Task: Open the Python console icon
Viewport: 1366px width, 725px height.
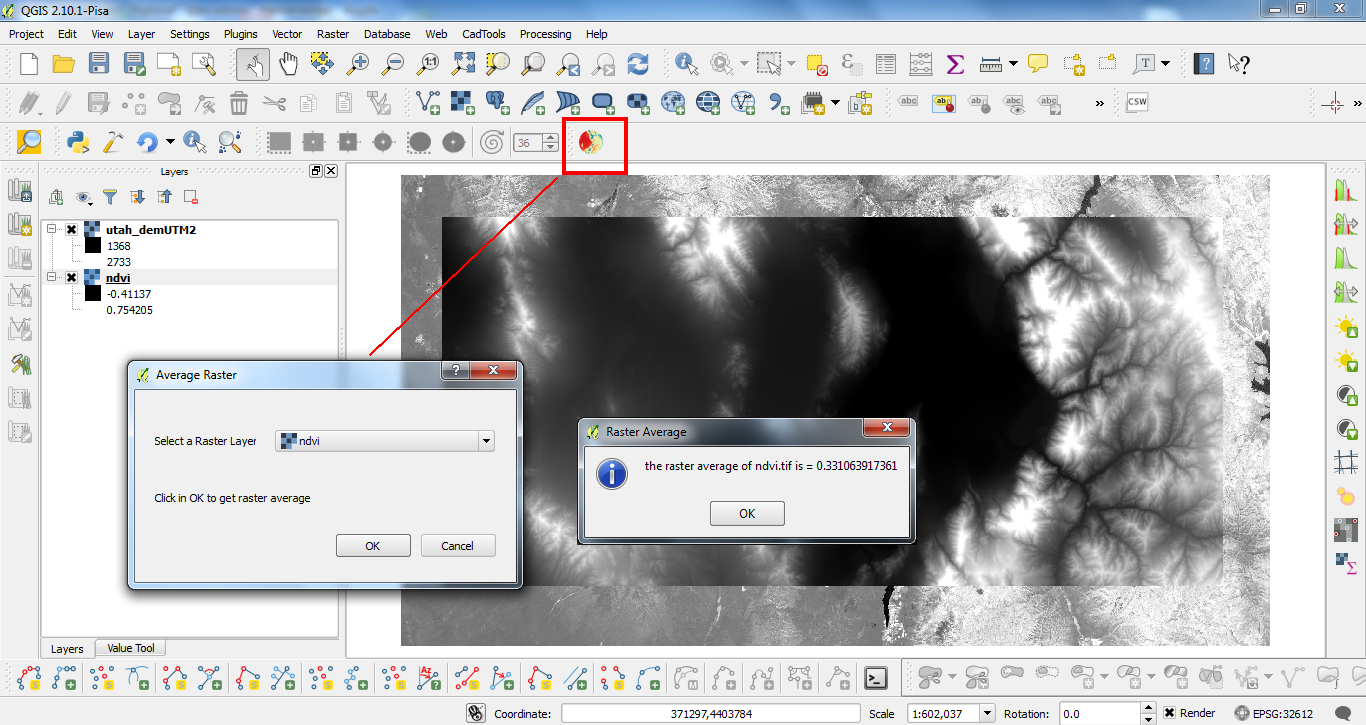Action: 78,142
